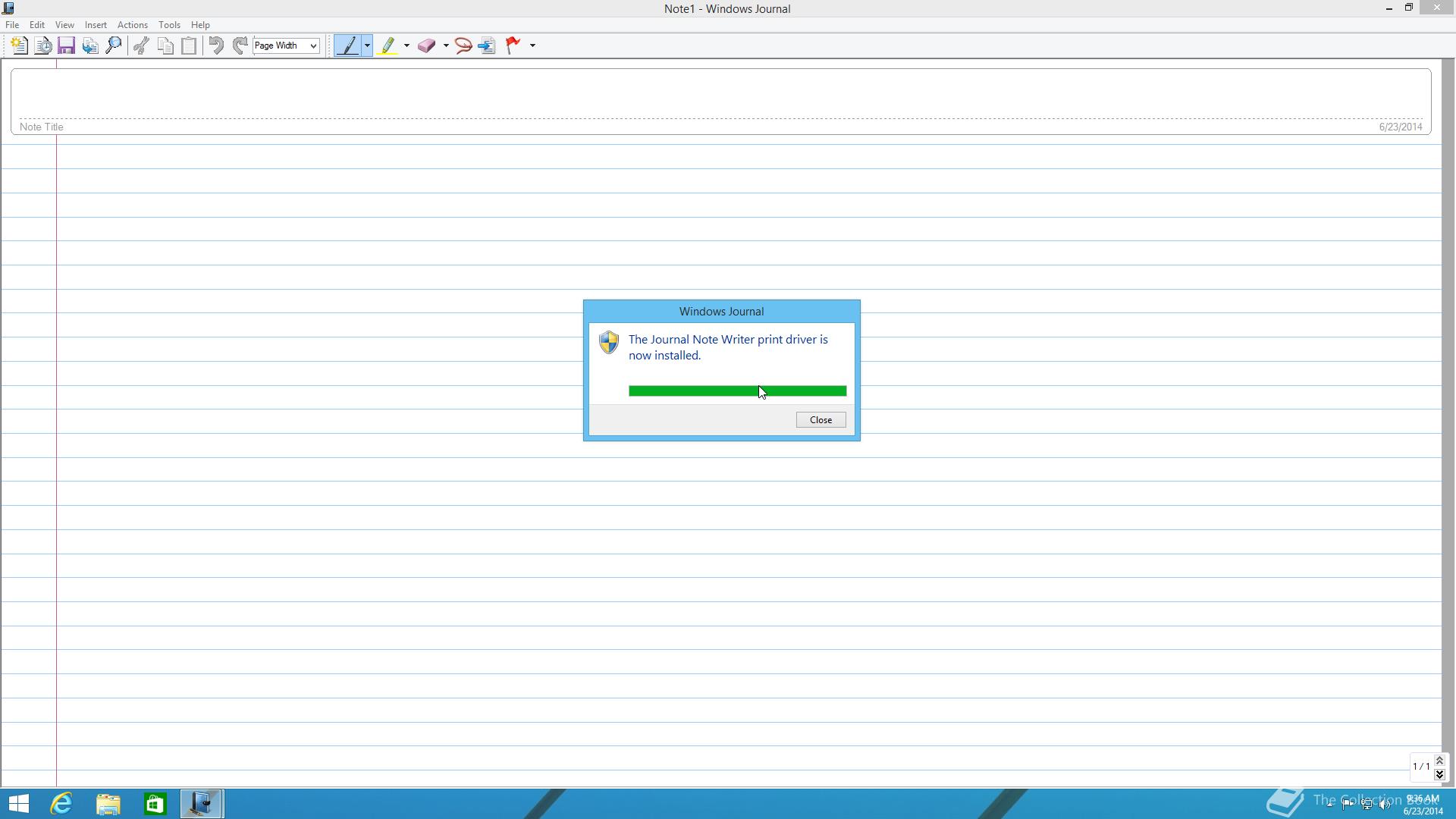Viewport: 1456px width, 819px height.
Task: Open the Tools menu
Action: tap(169, 25)
